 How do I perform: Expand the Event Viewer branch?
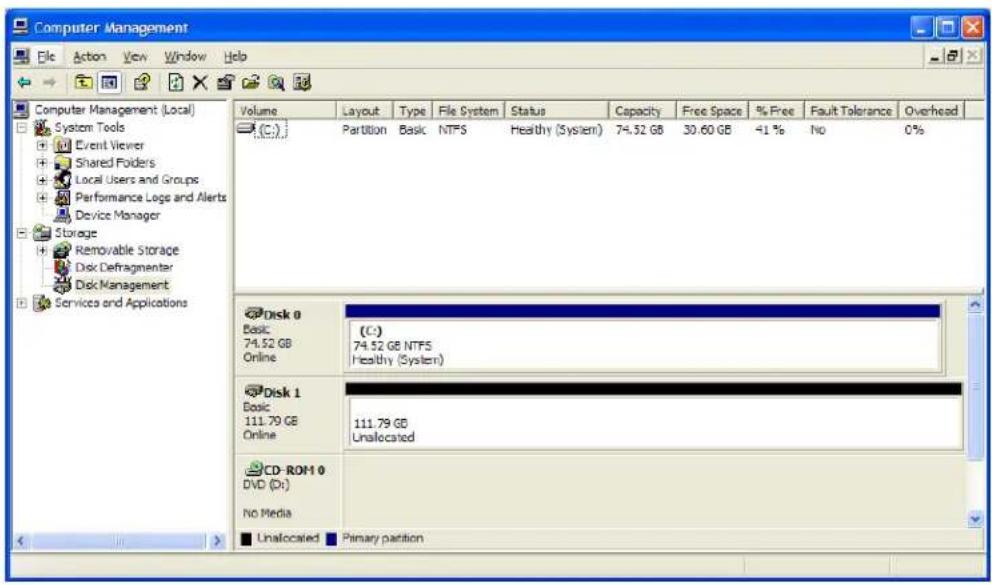click(42, 145)
